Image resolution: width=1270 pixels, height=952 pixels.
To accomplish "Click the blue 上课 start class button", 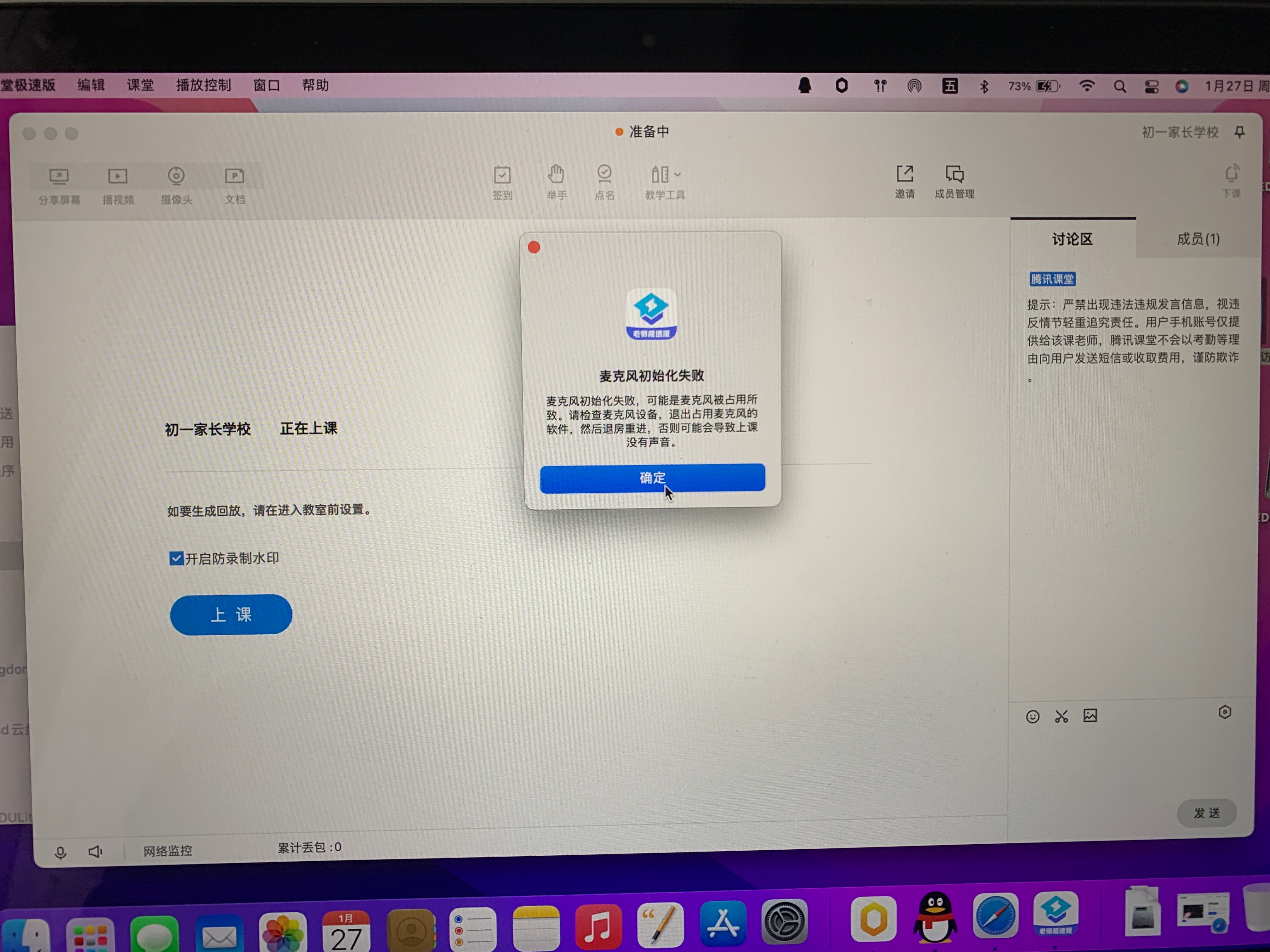I will 231,615.
